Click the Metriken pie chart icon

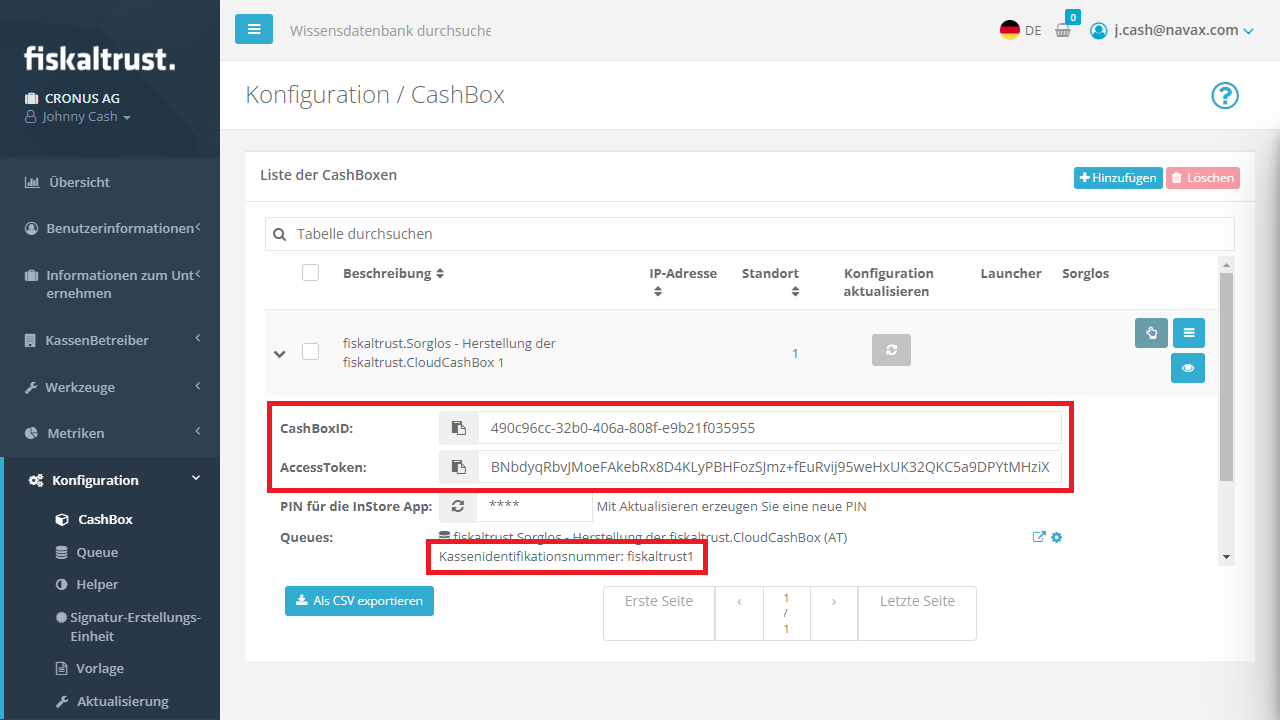[31, 433]
